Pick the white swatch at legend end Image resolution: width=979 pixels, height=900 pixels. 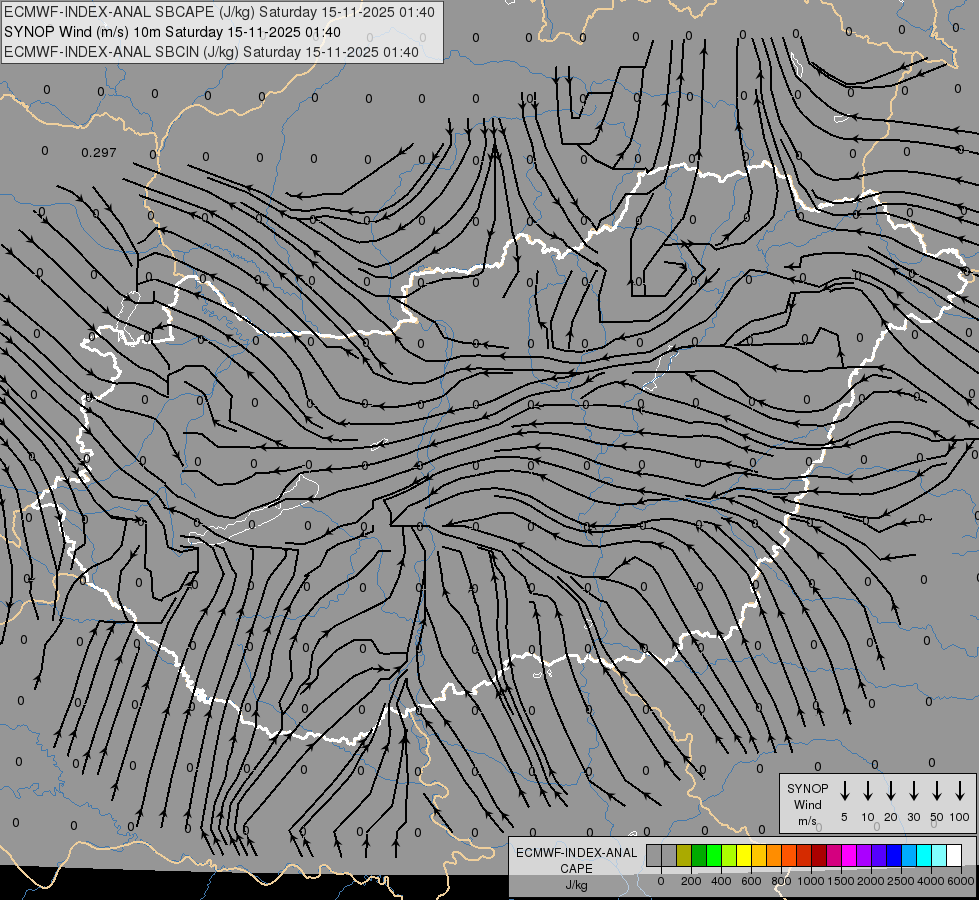(953, 855)
